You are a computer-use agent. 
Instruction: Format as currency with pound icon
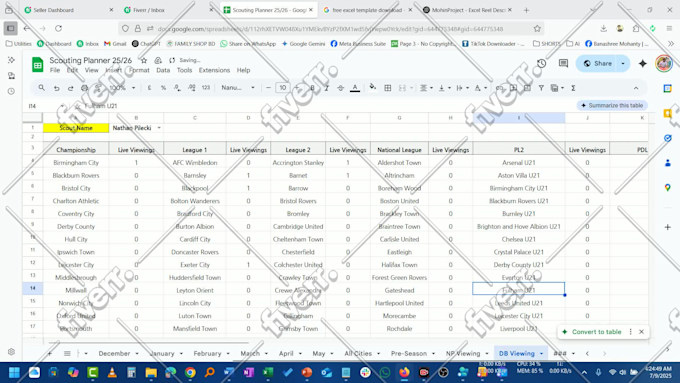click(149, 88)
